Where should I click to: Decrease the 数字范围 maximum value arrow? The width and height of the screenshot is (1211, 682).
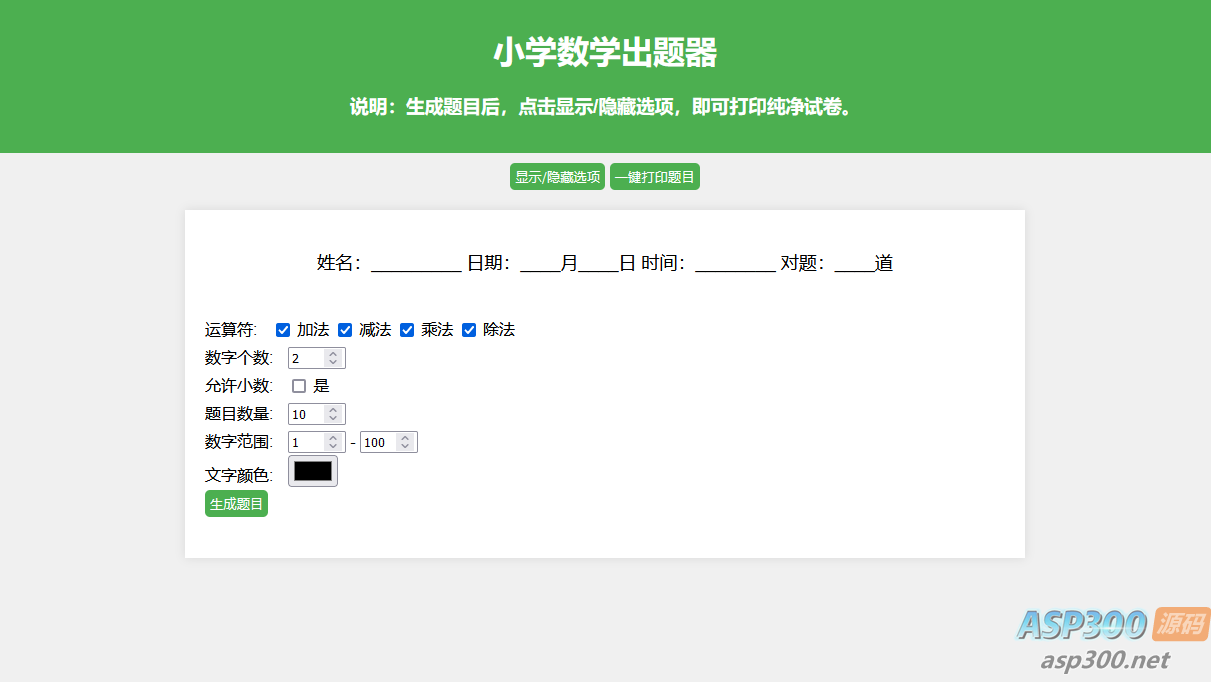405,447
